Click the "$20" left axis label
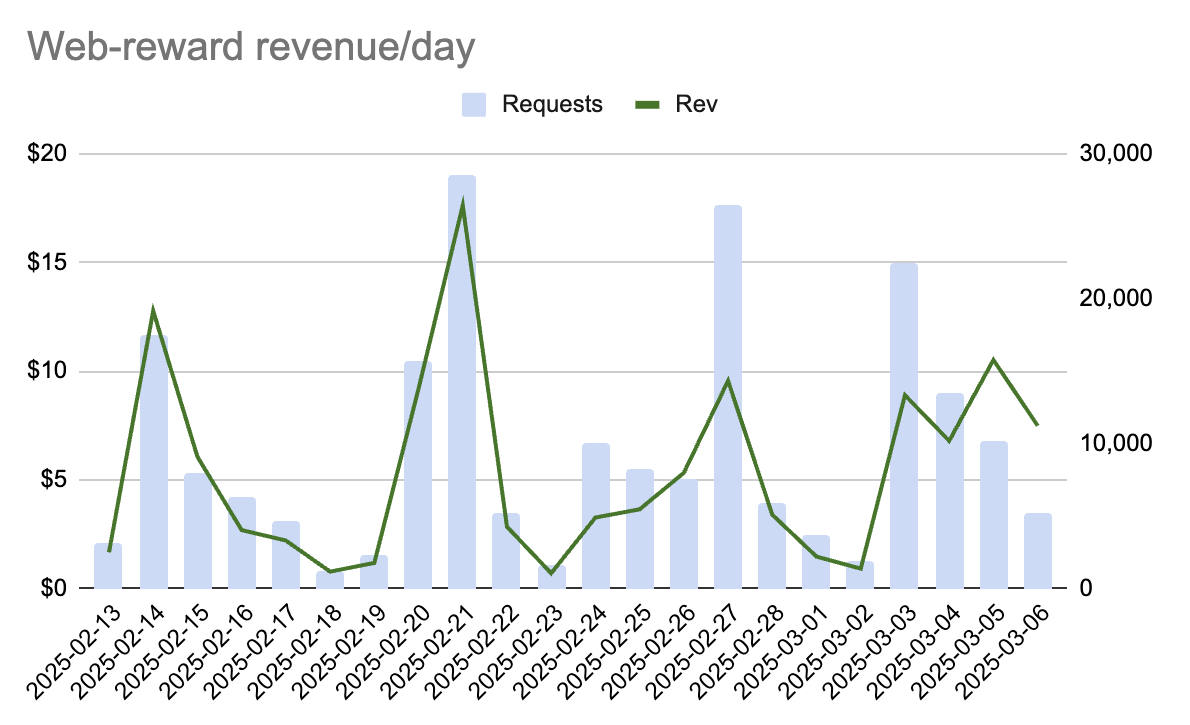 48,154
